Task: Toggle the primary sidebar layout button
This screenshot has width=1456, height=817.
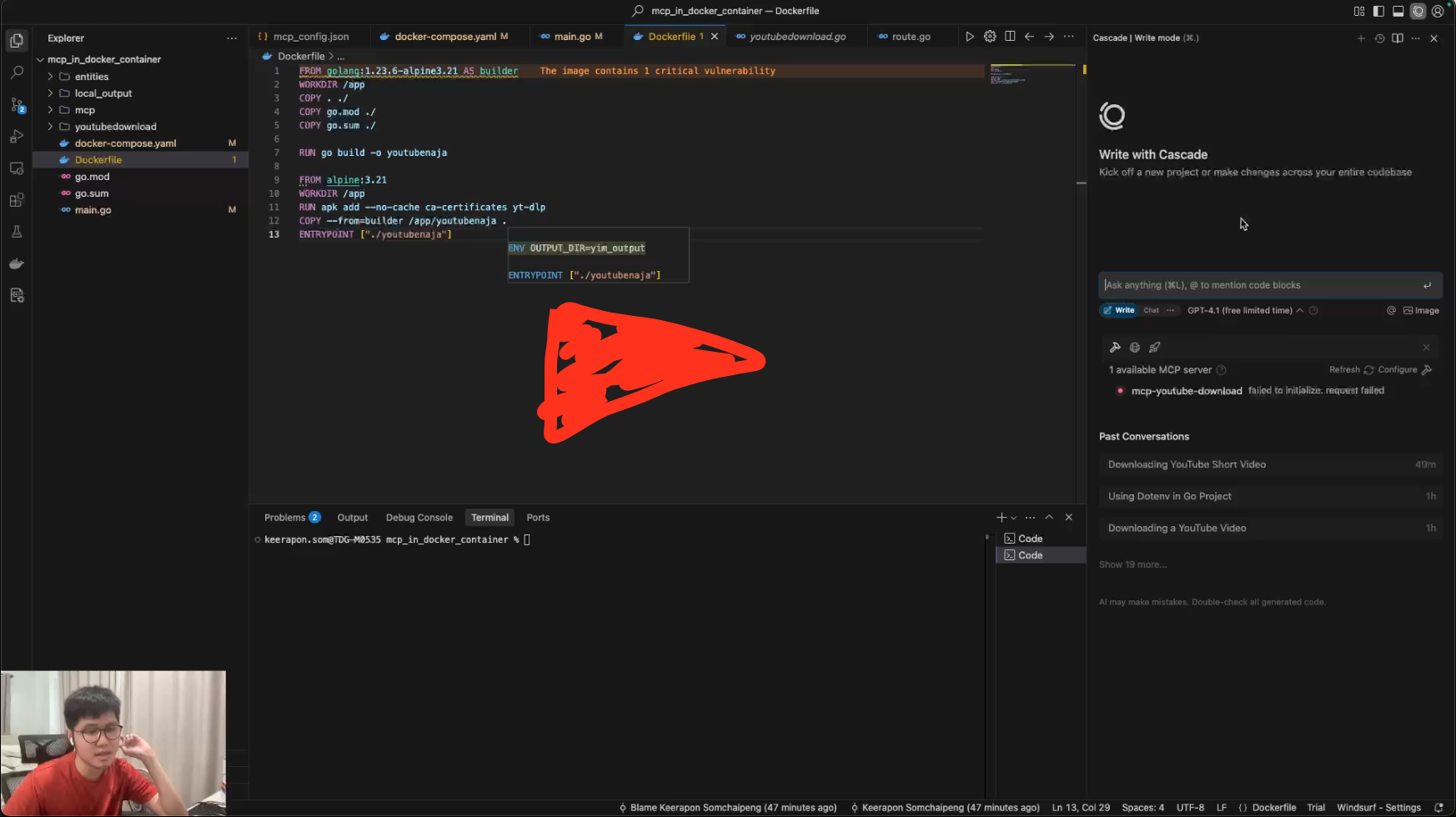Action: click(x=1378, y=12)
